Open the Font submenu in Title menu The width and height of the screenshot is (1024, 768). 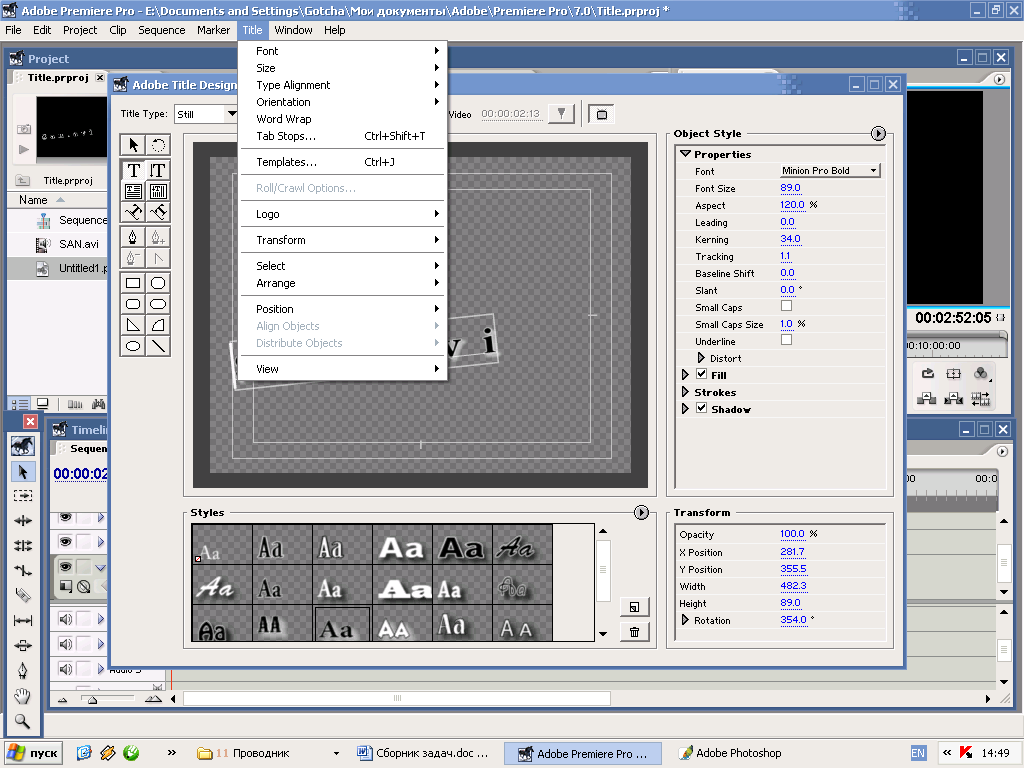[343, 51]
